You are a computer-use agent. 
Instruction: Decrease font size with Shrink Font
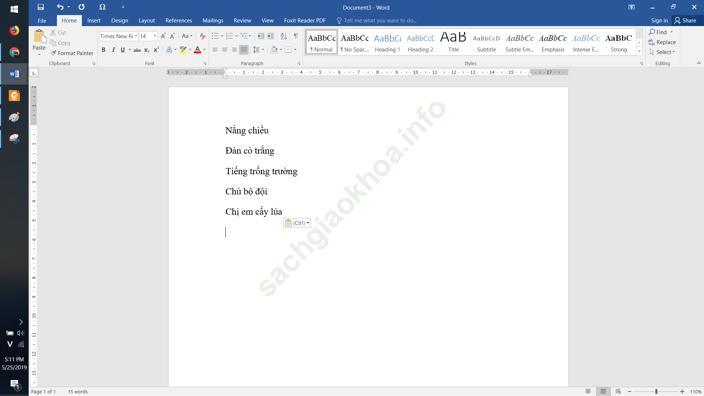(x=172, y=36)
